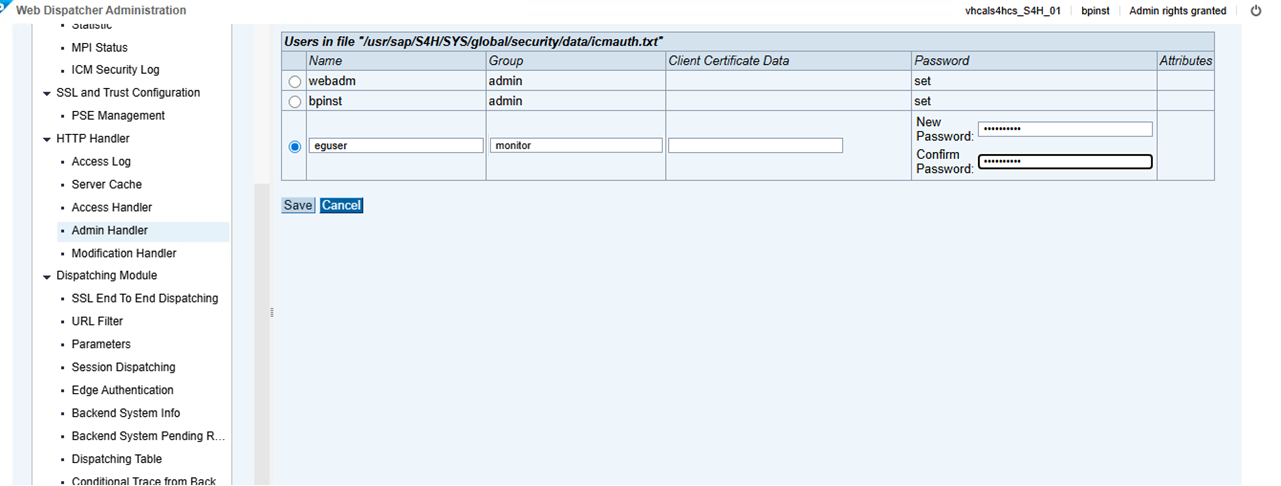The width and height of the screenshot is (1281, 486).
Task: Collapse the HTTP Handler tree node
Action: [46, 139]
